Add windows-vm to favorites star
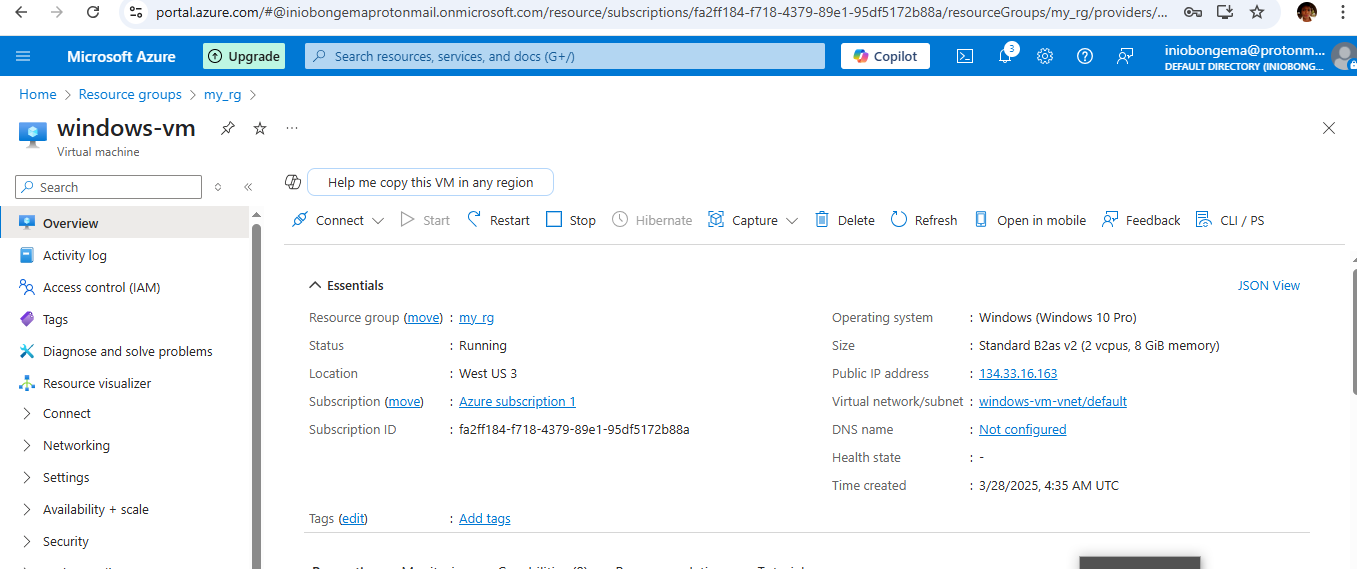1357x569 pixels. tap(260, 128)
